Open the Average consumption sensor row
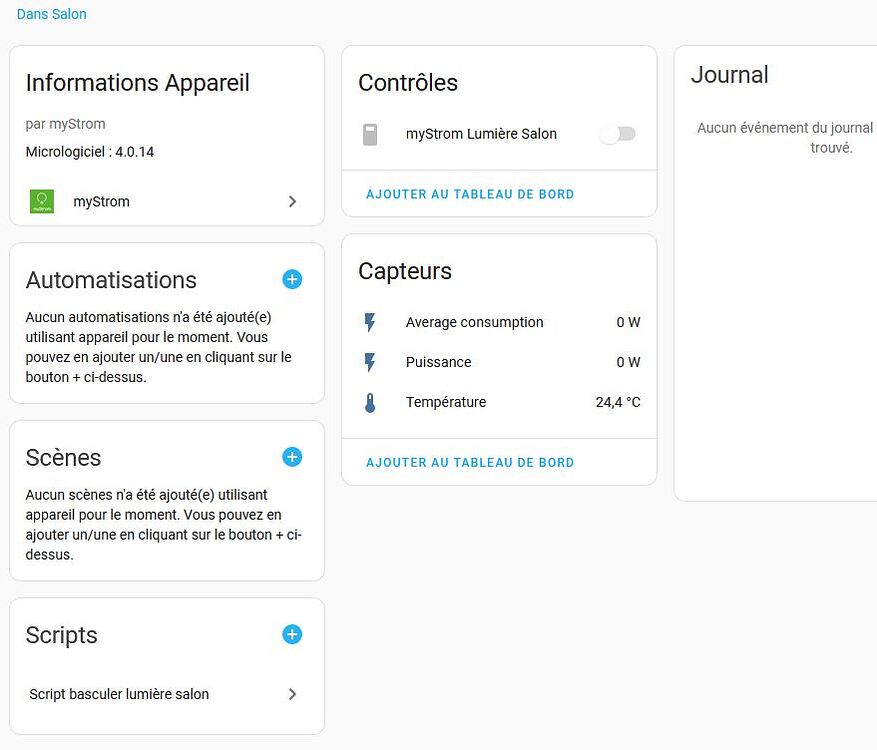The width and height of the screenshot is (877, 750). [475, 322]
